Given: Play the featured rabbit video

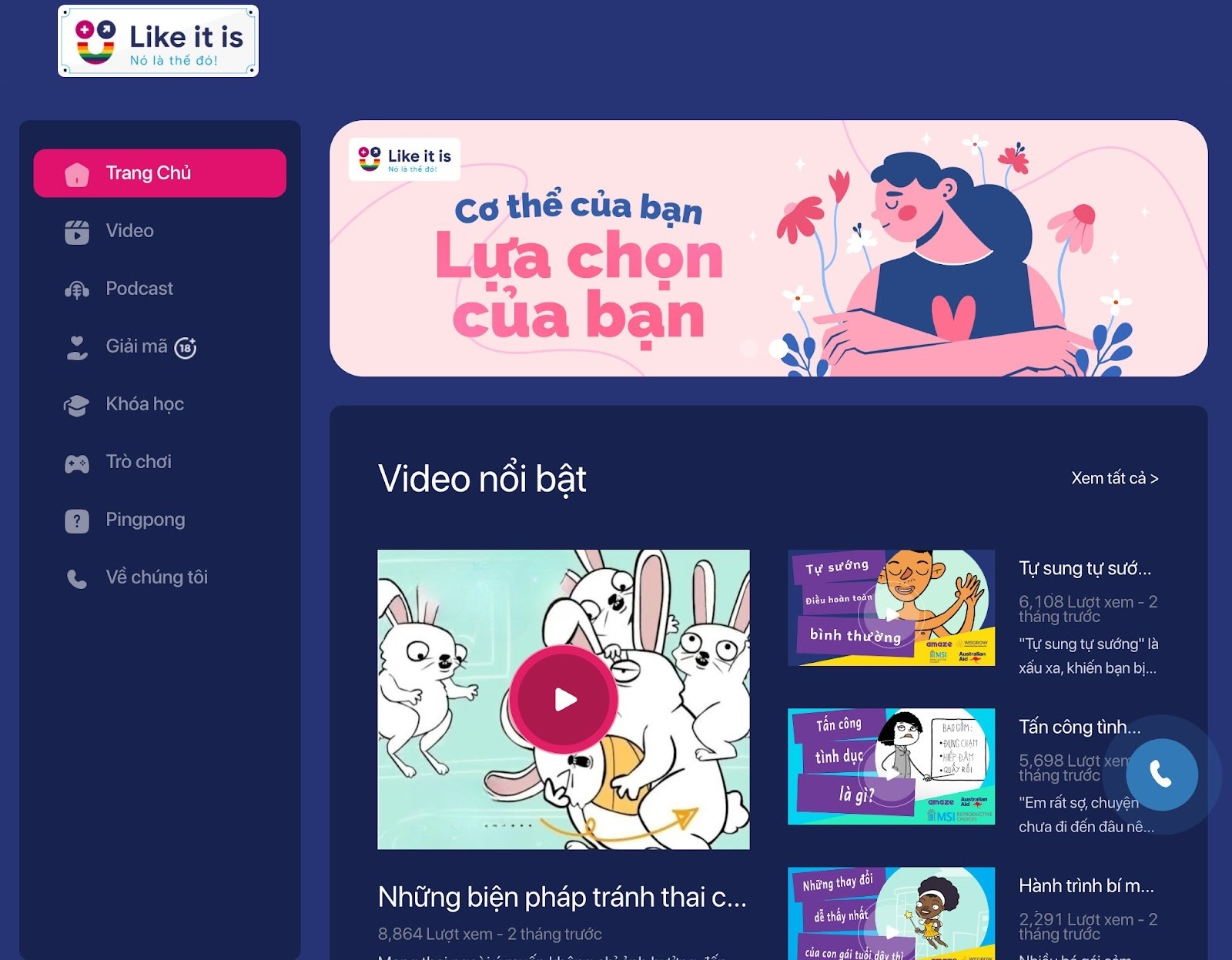Looking at the screenshot, I should pos(564,699).
